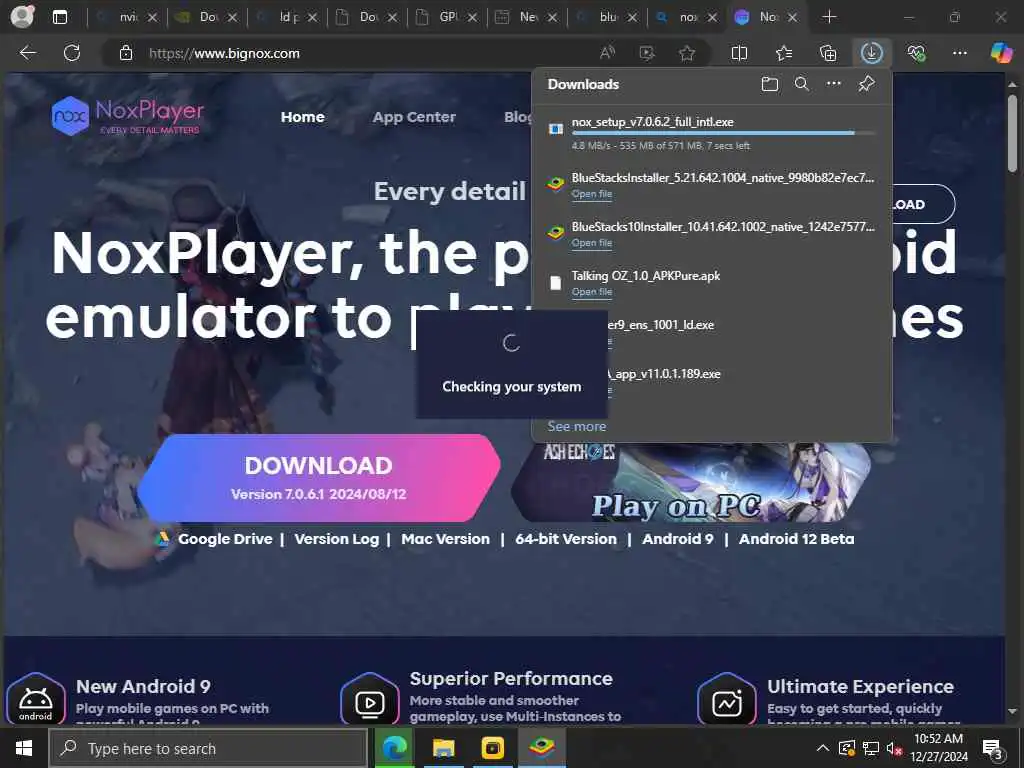The height and width of the screenshot is (768, 1024).
Task: Open the favorites list icon
Action: [784, 53]
